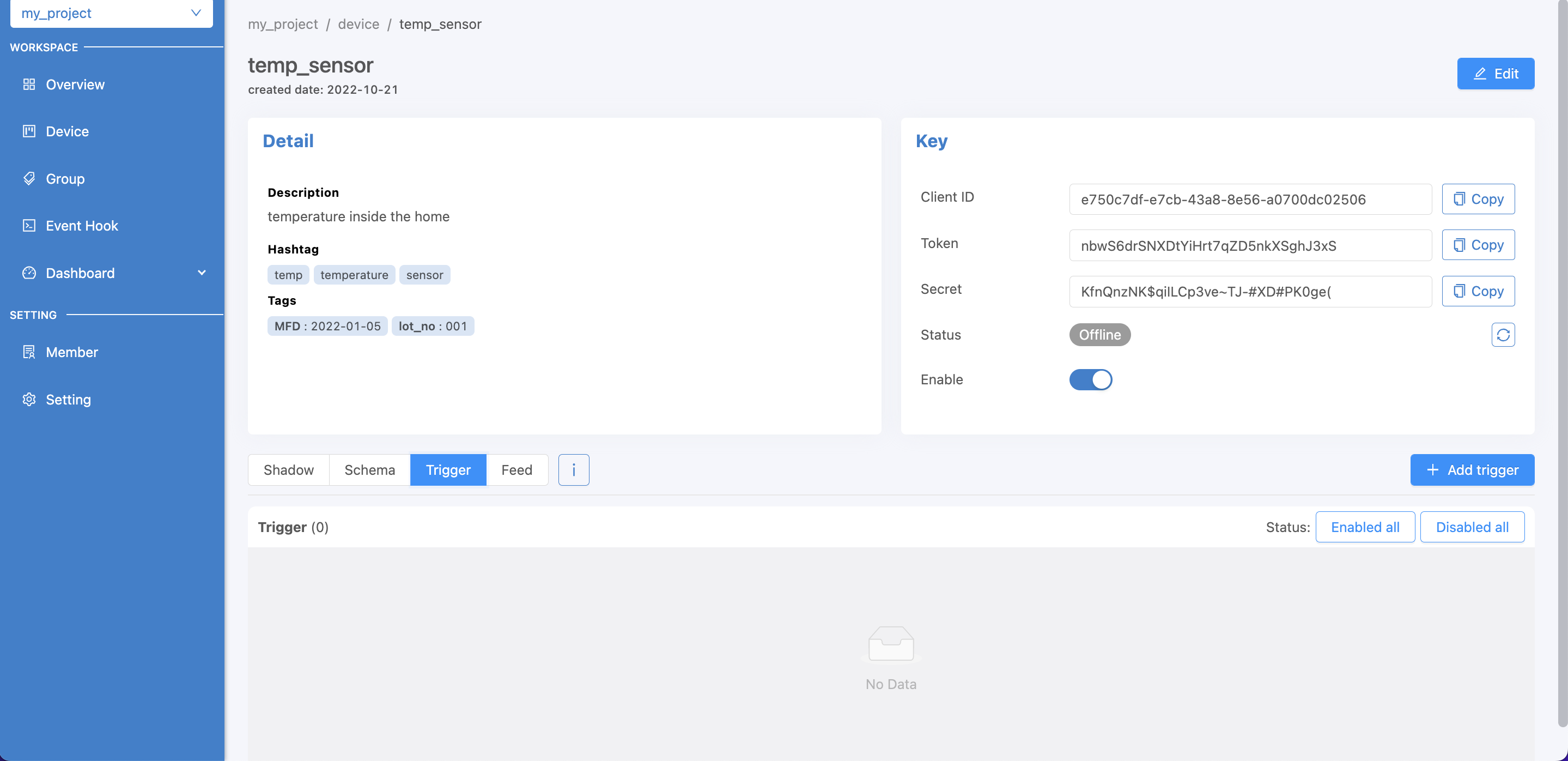
Task: Open the info panel tab
Action: (x=573, y=469)
